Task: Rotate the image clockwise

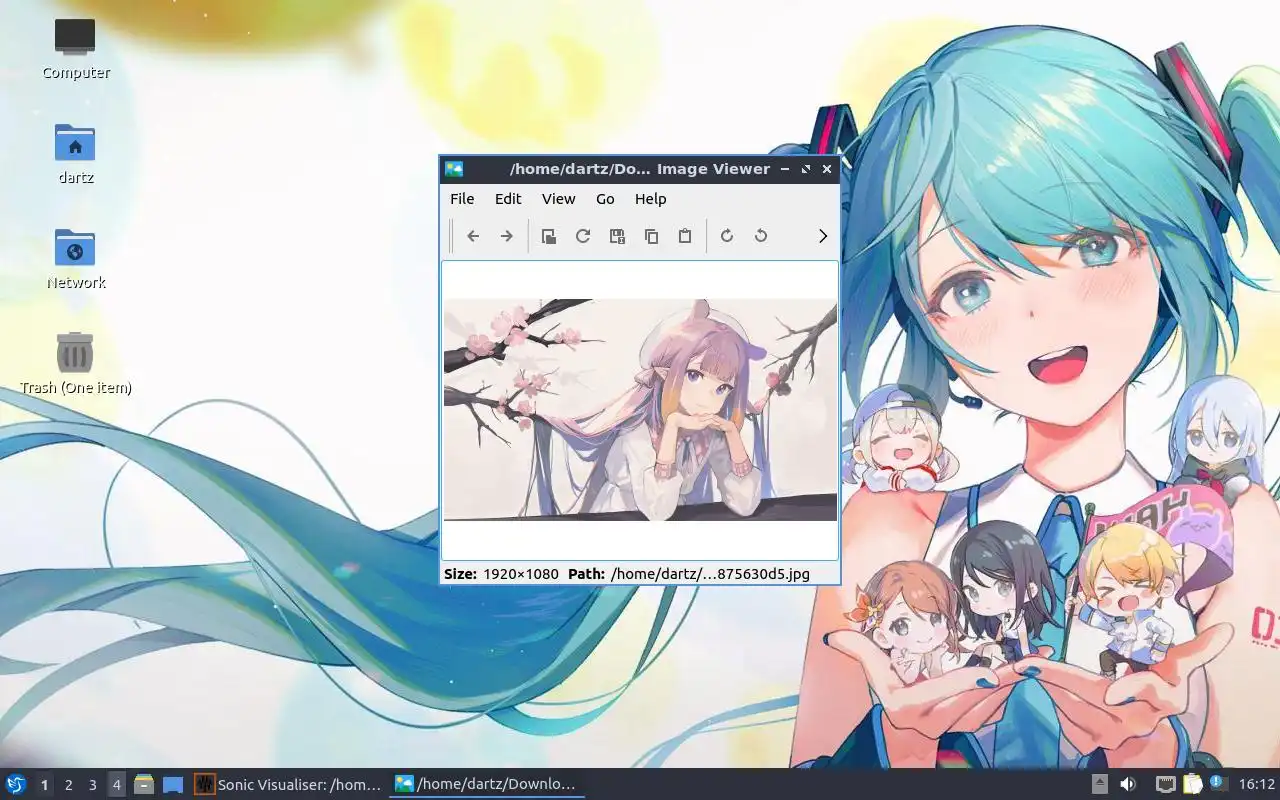Action: point(727,236)
